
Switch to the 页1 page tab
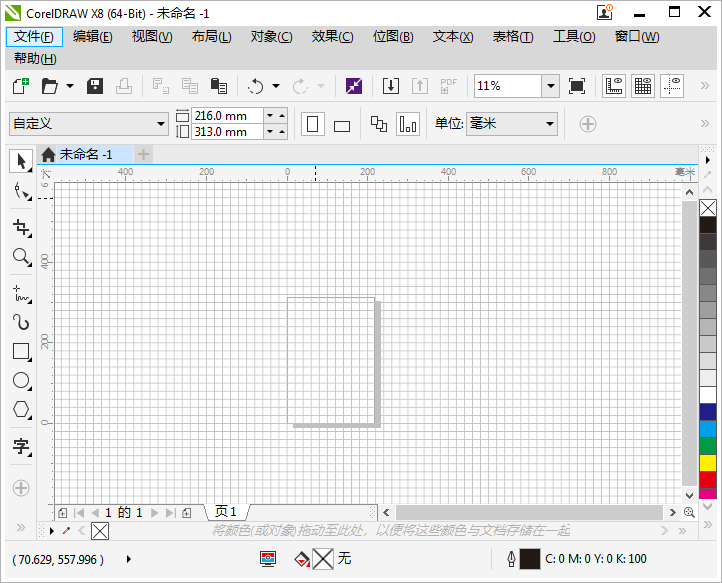click(x=226, y=512)
